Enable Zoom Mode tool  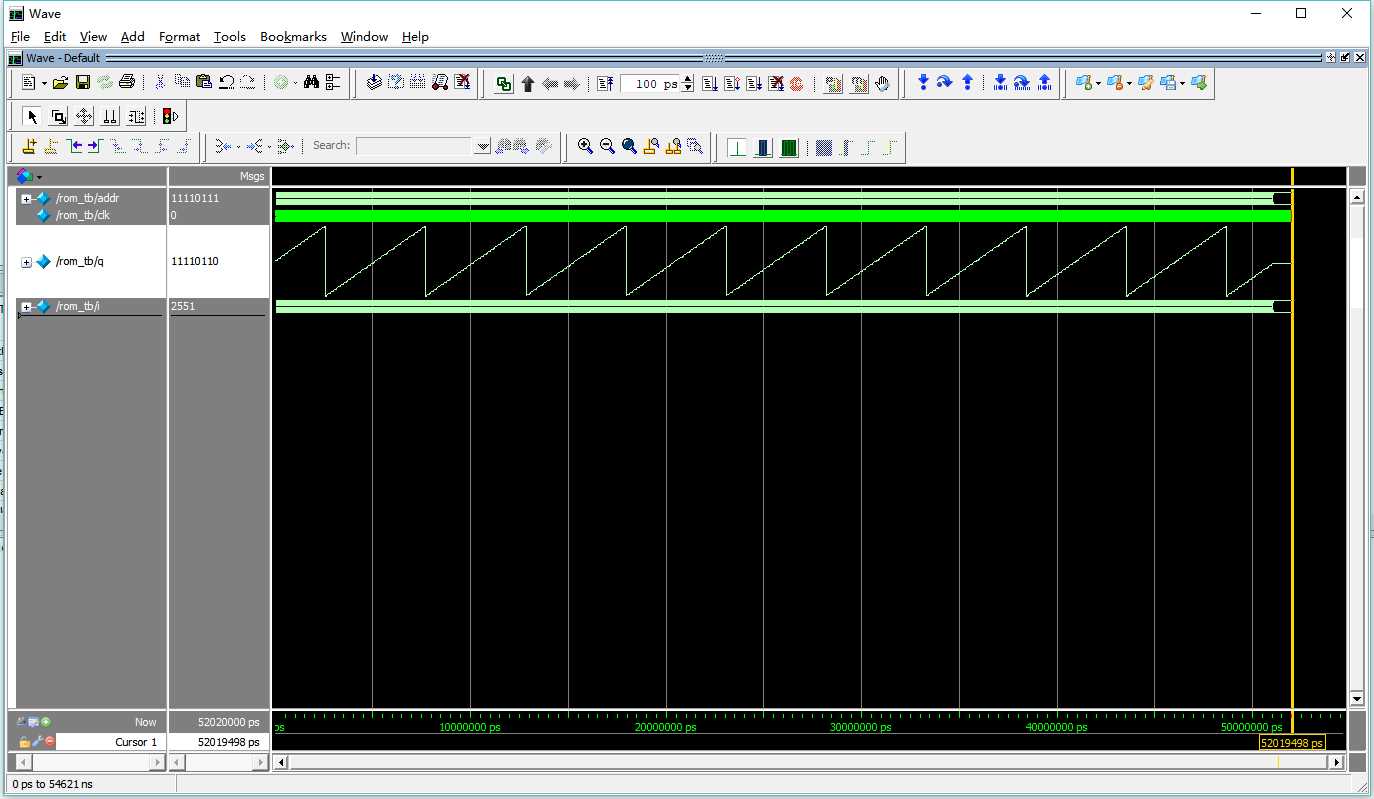tap(58, 116)
